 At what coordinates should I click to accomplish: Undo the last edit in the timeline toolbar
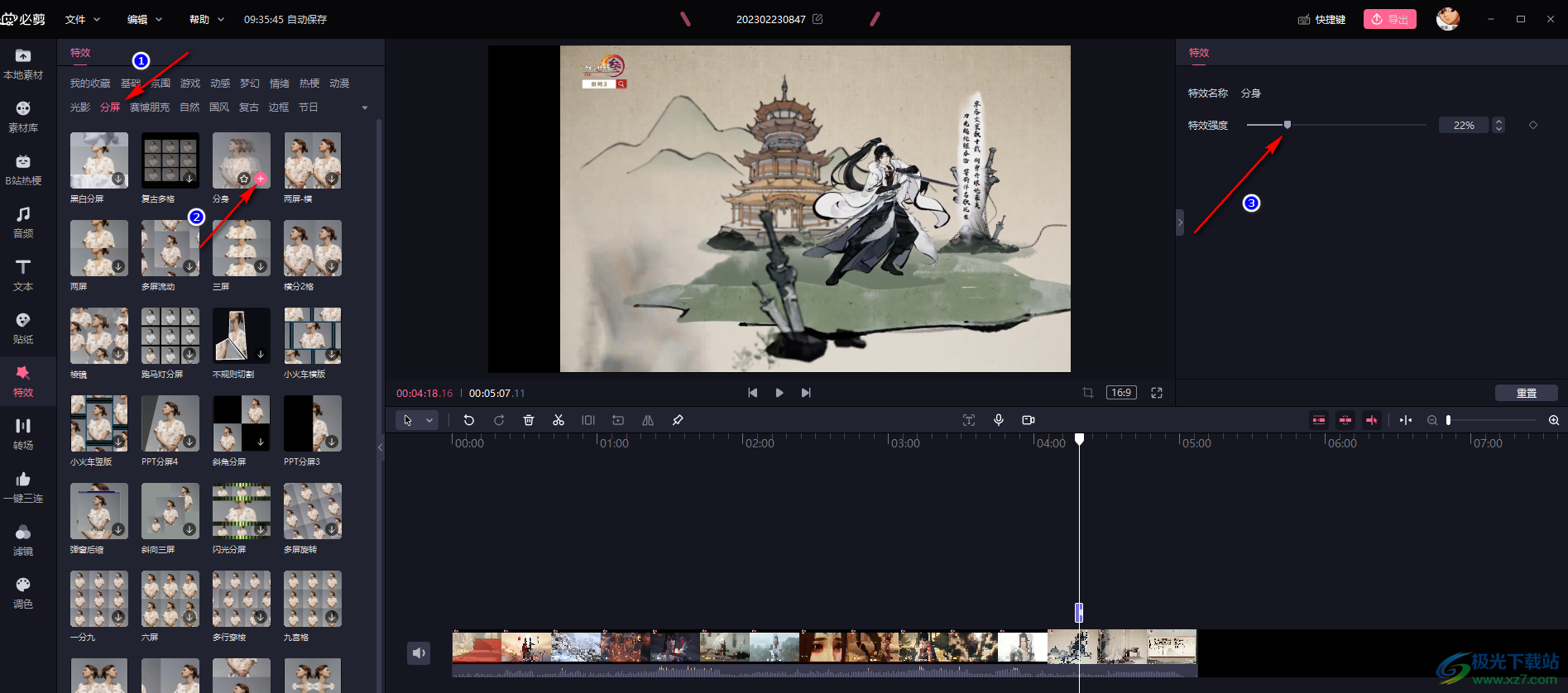(469, 420)
